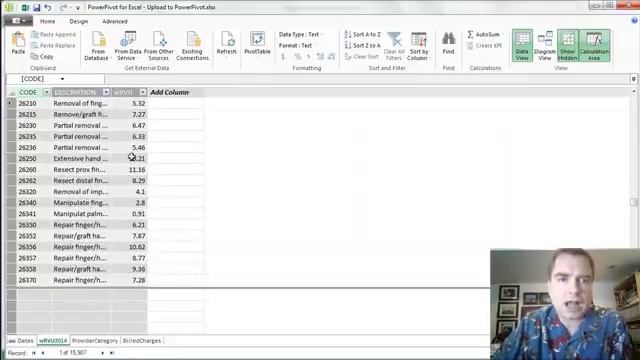Image resolution: width=640 pixels, height=360 pixels.
Task: Click the Undo arrow in quick access toolbar
Action: (48, 7)
